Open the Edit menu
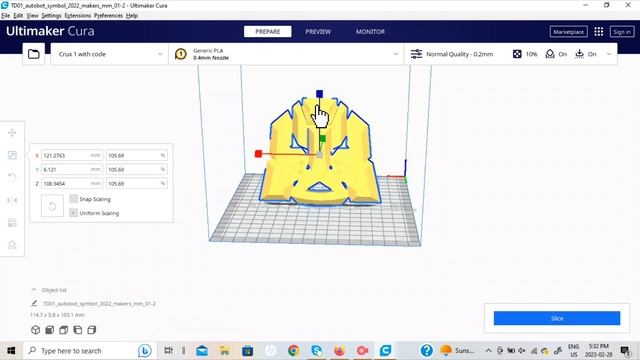Image resolution: width=640 pixels, height=360 pixels. (x=18, y=16)
